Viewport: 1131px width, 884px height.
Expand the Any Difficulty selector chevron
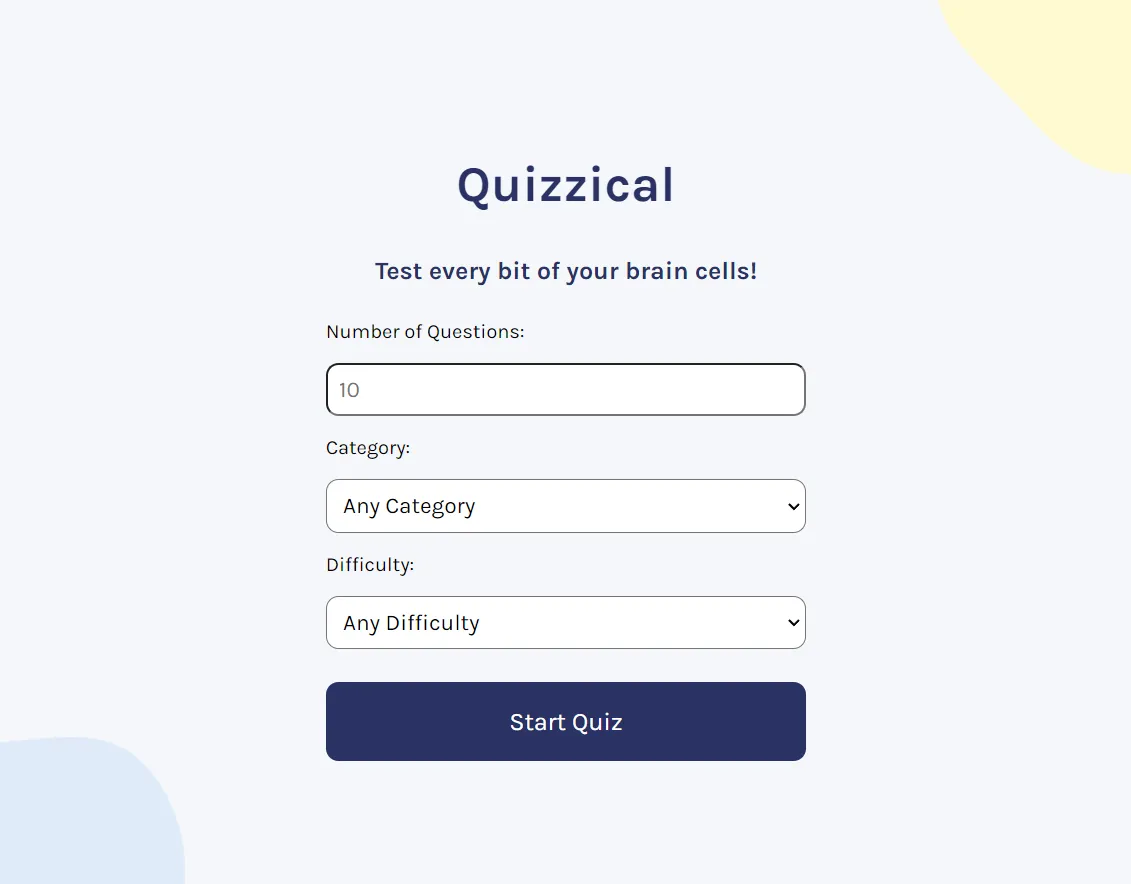point(793,622)
